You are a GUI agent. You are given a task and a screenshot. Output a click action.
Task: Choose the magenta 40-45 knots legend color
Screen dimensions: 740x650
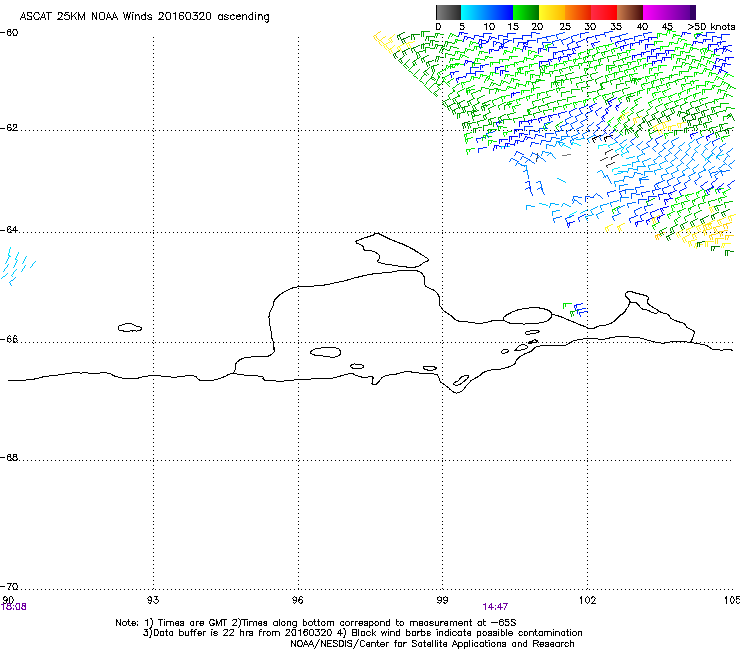pos(656,12)
